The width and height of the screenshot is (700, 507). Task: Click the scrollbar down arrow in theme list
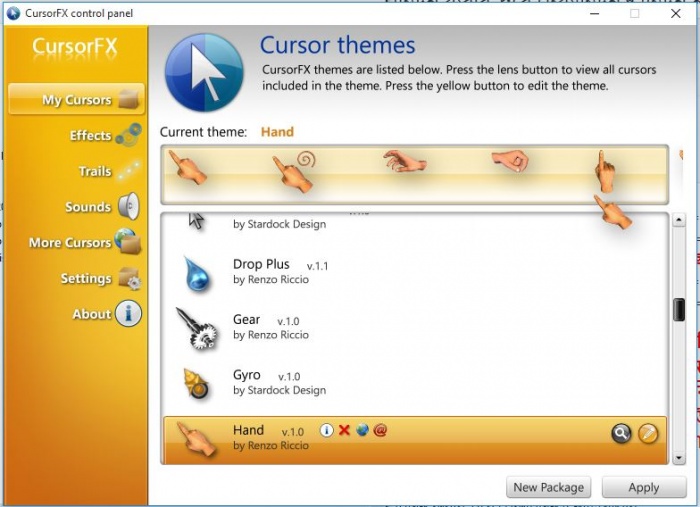pyautogui.click(x=679, y=458)
